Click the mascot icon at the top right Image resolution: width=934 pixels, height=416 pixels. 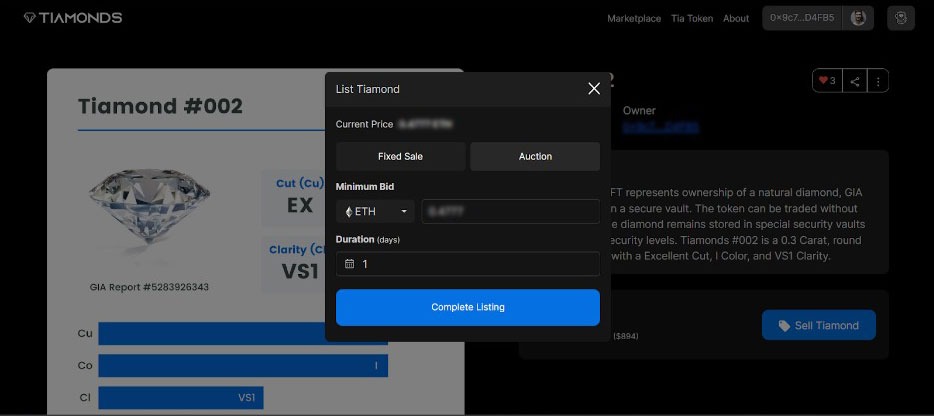tap(900, 18)
